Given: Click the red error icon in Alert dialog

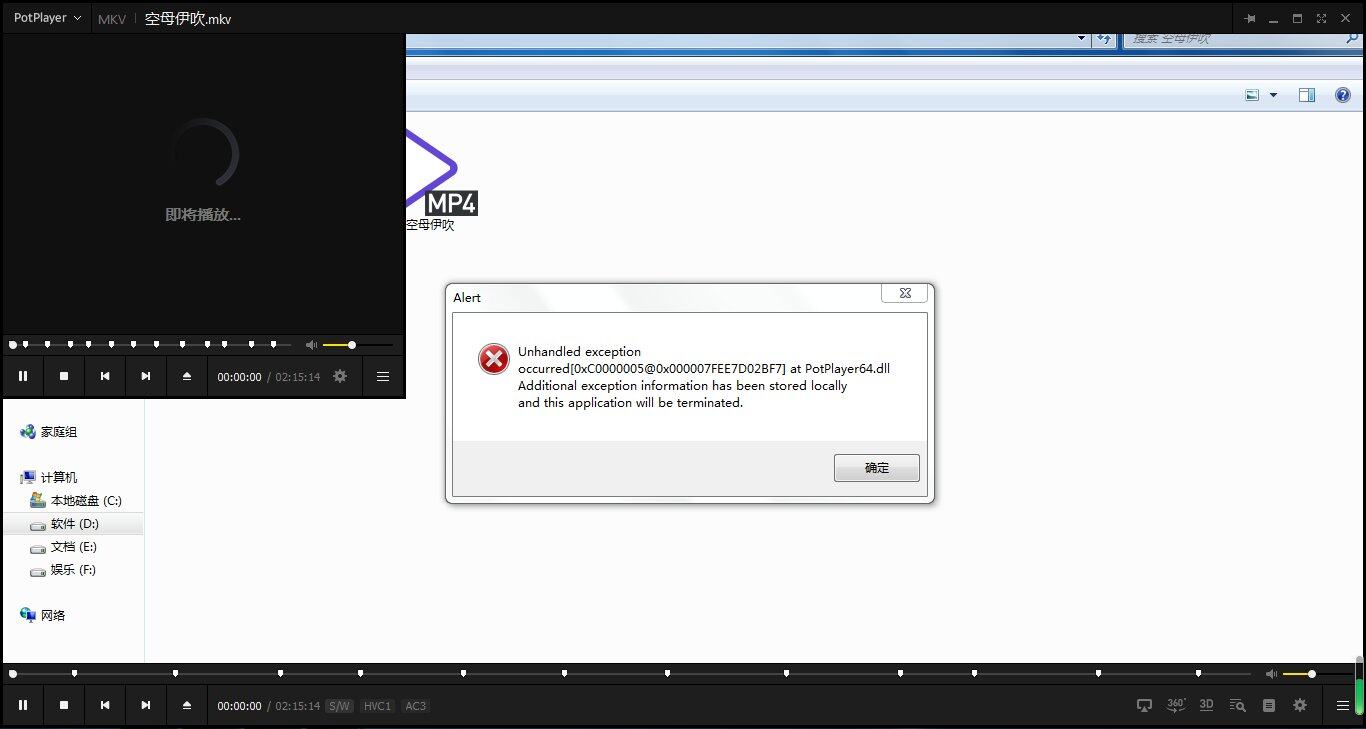Looking at the screenshot, I should click(x=494, y=359).
